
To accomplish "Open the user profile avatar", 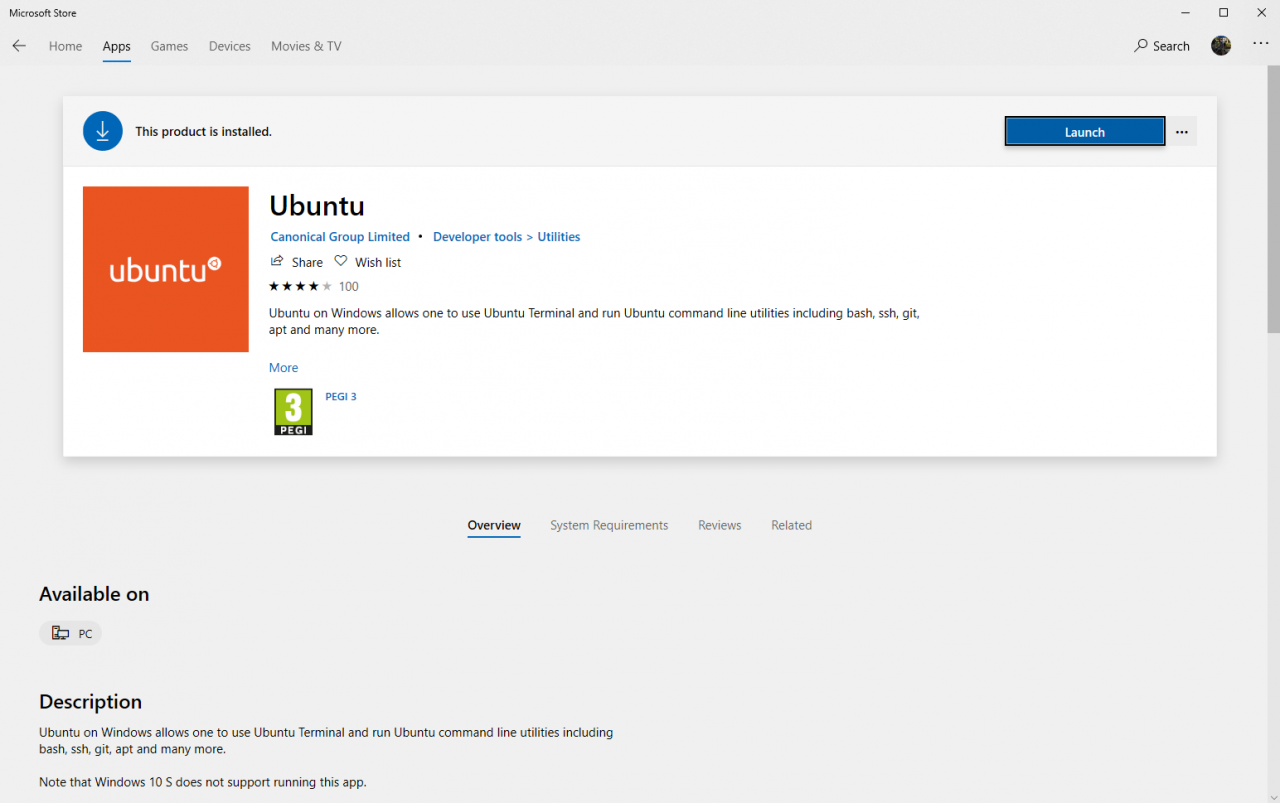I will click(x=1221, y=46).
